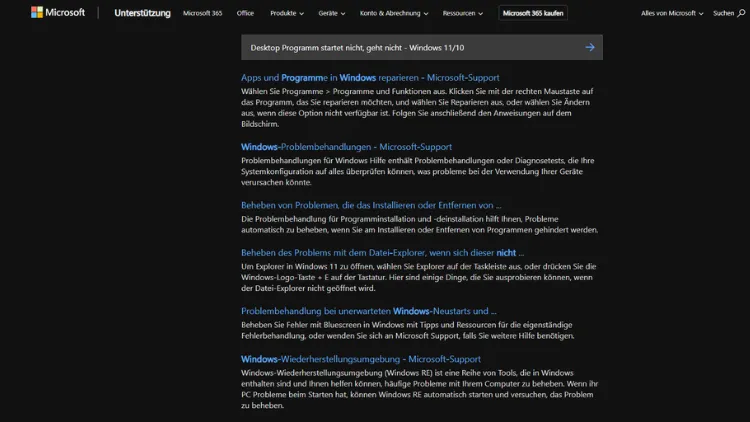The height and width of the screenshot is (422, 750).
Task: Expand the Produkte dropdown
Action: (287, 13)
